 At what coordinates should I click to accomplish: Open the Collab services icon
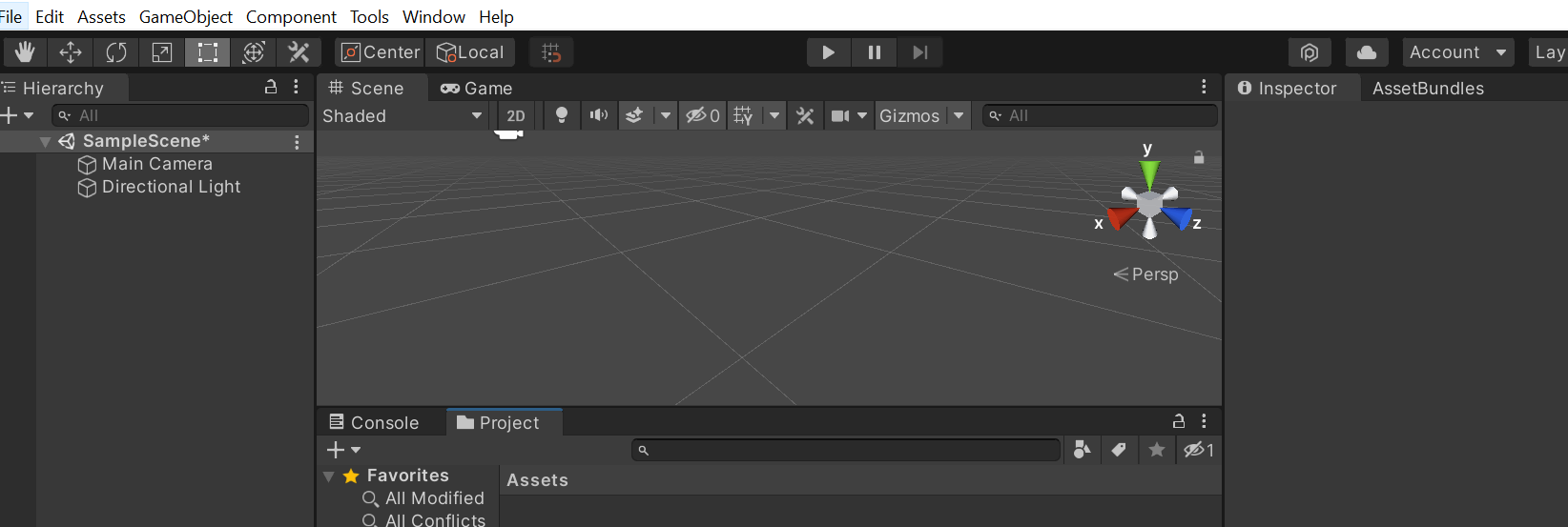pos(1310,52)
